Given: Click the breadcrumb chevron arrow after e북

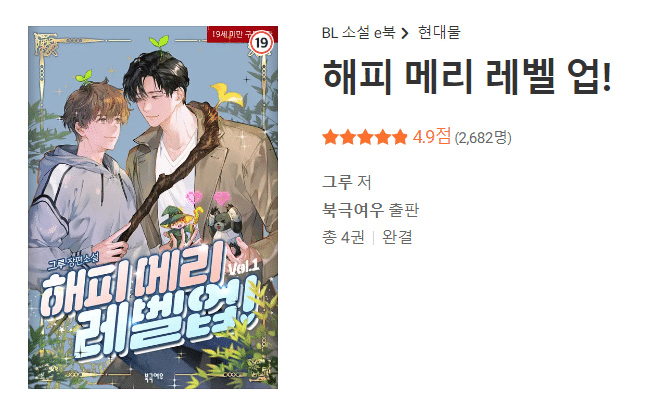Looking at the screenshot, I should point(405,33).
